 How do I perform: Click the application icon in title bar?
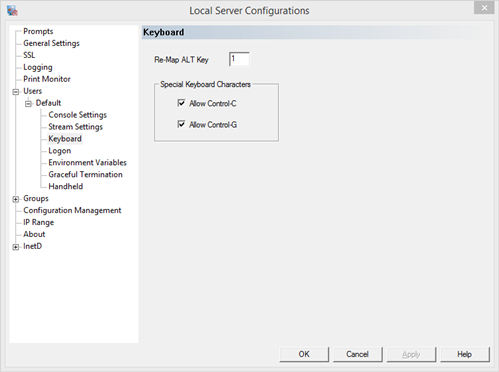(12, 11)
